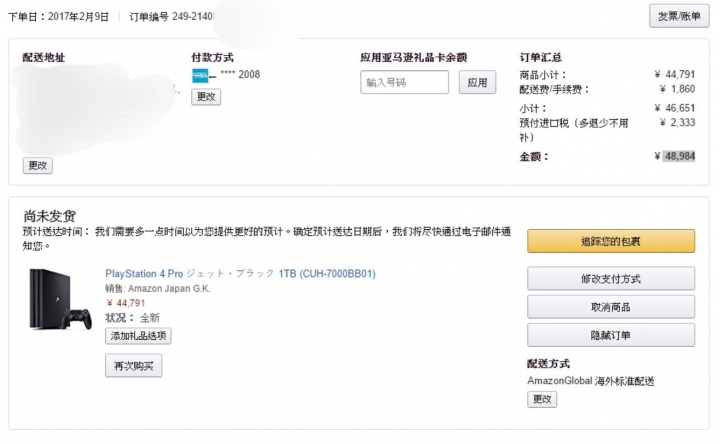Viewport: 720px width, 444px height.
Task: Apply gift card with 应用 button
Action: tap(478, 82)
